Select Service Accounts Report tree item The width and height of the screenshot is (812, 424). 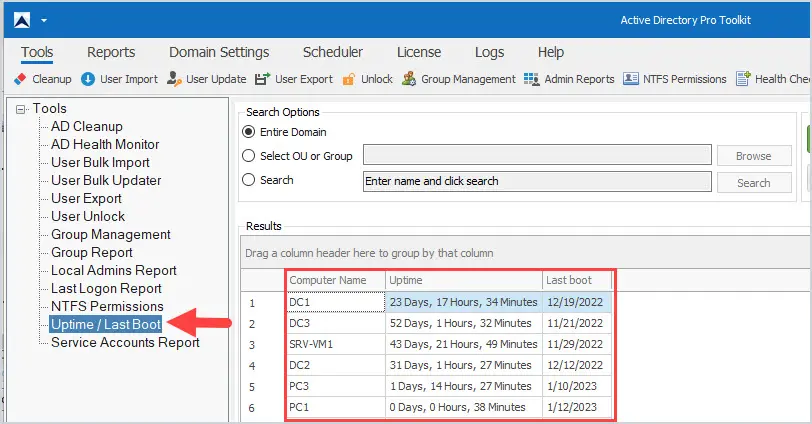click(x=125, y=343)
